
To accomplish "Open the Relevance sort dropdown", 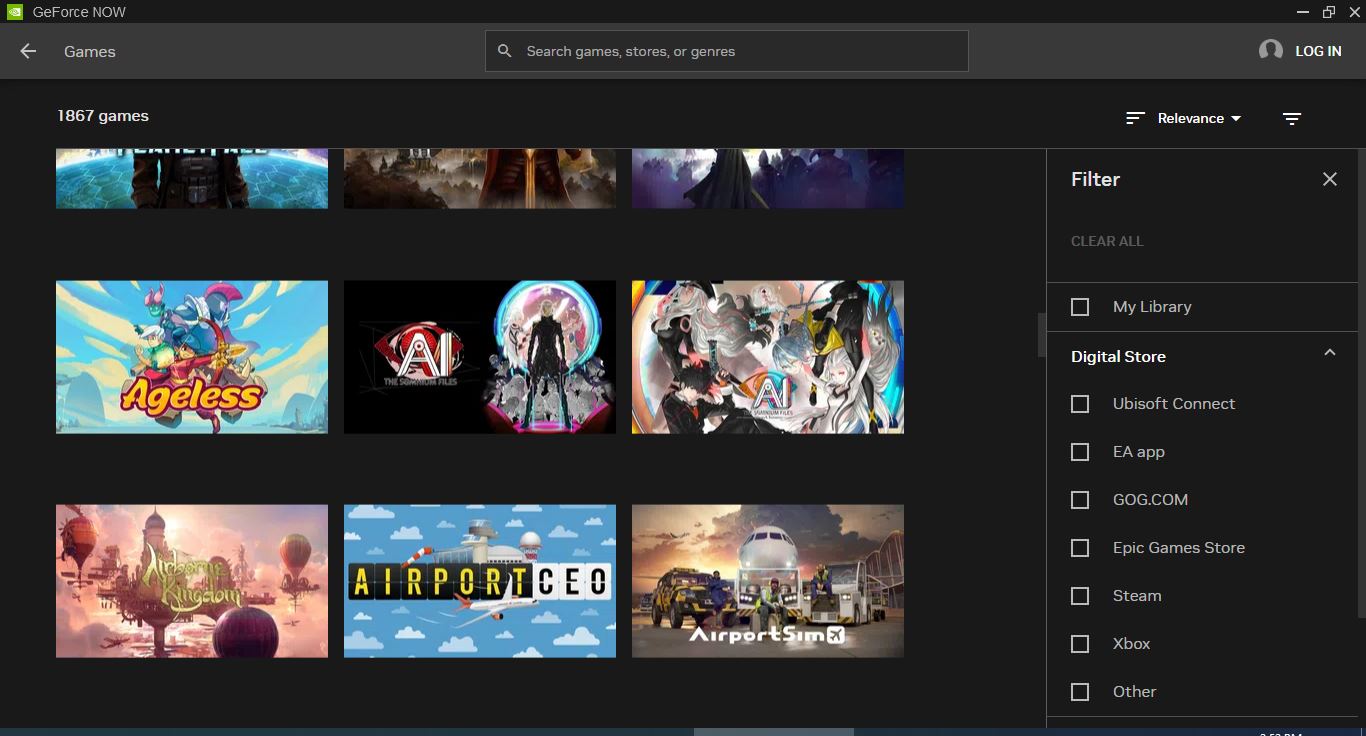I will 1199,118.
